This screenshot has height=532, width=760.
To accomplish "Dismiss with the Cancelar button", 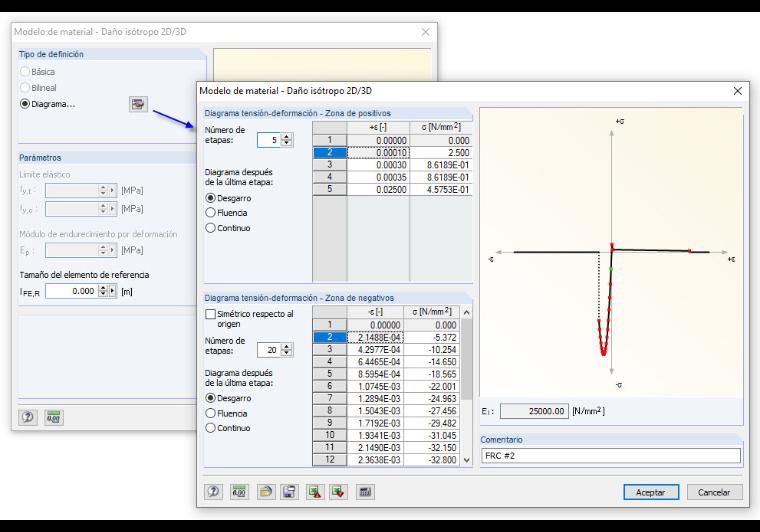I will coord(714,492).
